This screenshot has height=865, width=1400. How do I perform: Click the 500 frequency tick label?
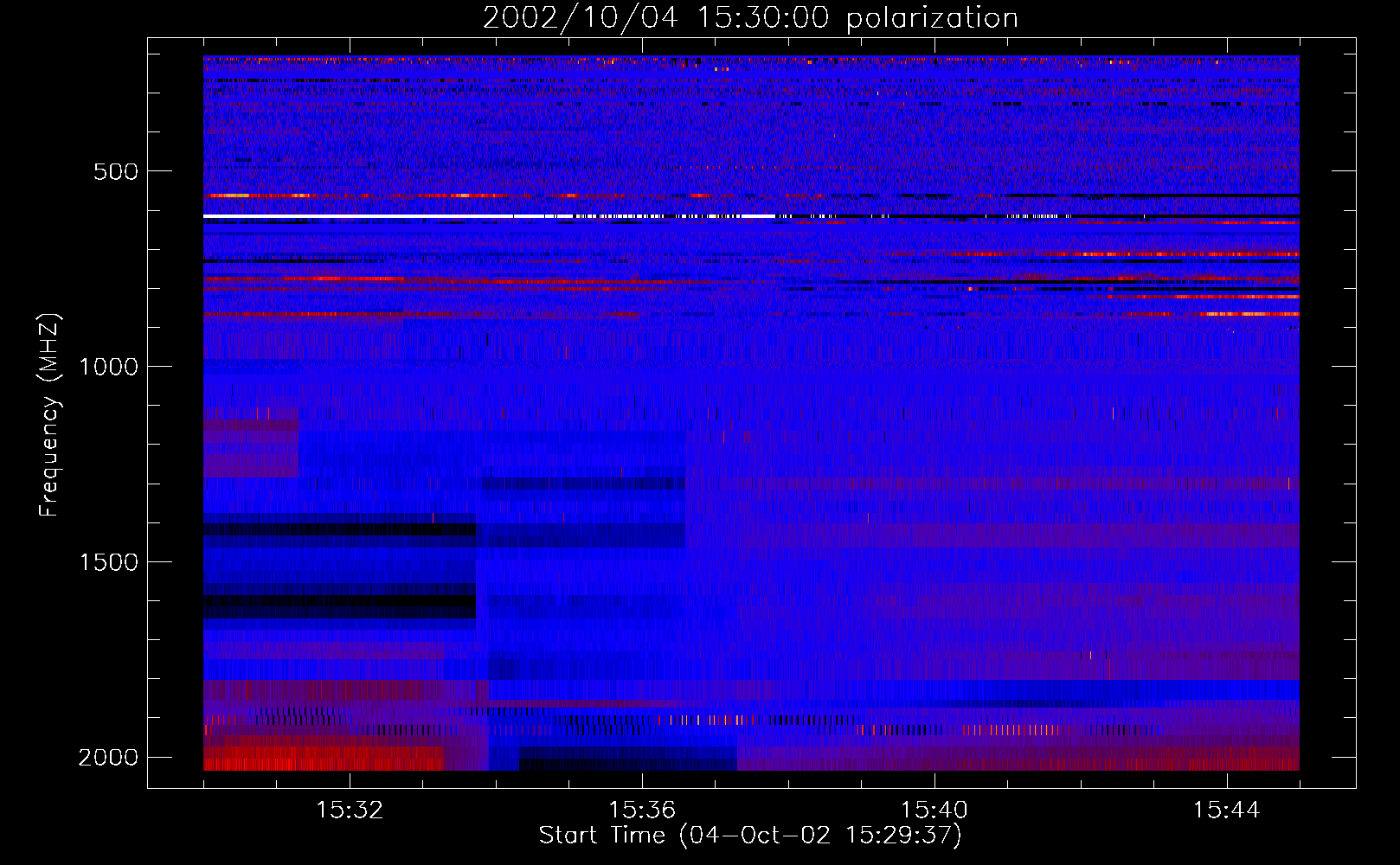tap(116, 171)
